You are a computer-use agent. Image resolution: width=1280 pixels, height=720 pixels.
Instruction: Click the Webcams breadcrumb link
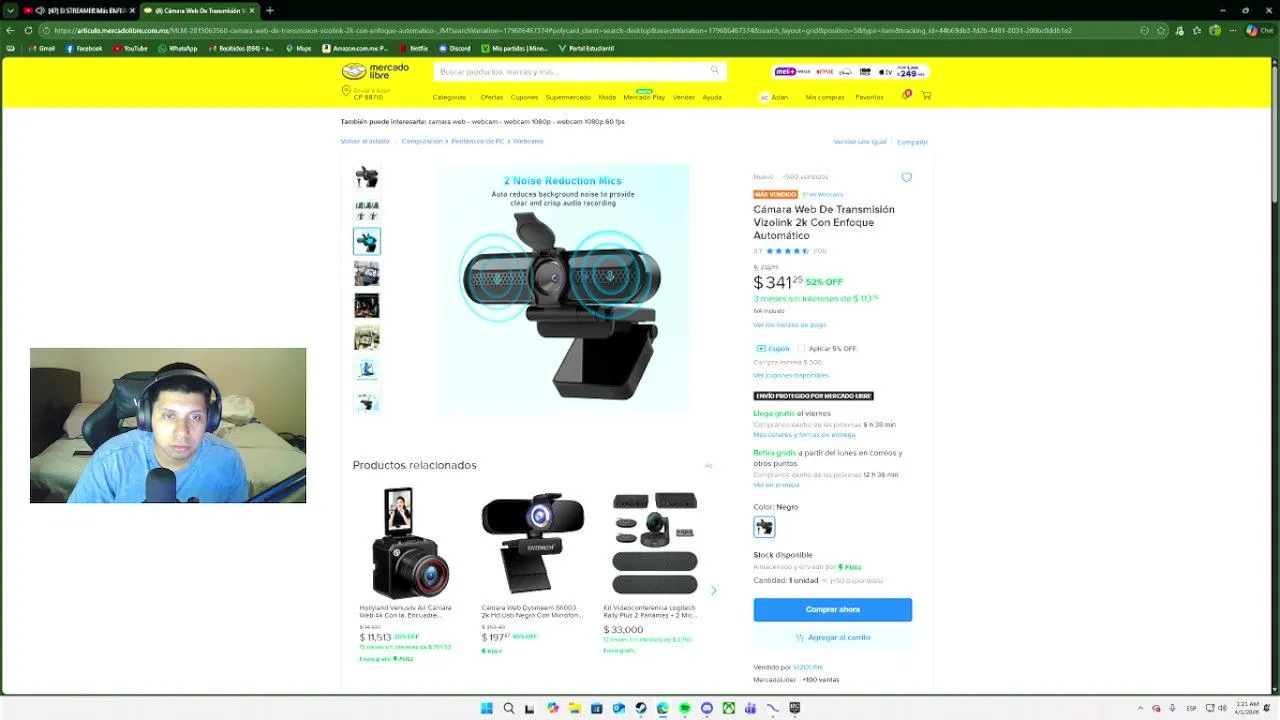point(528,141)
